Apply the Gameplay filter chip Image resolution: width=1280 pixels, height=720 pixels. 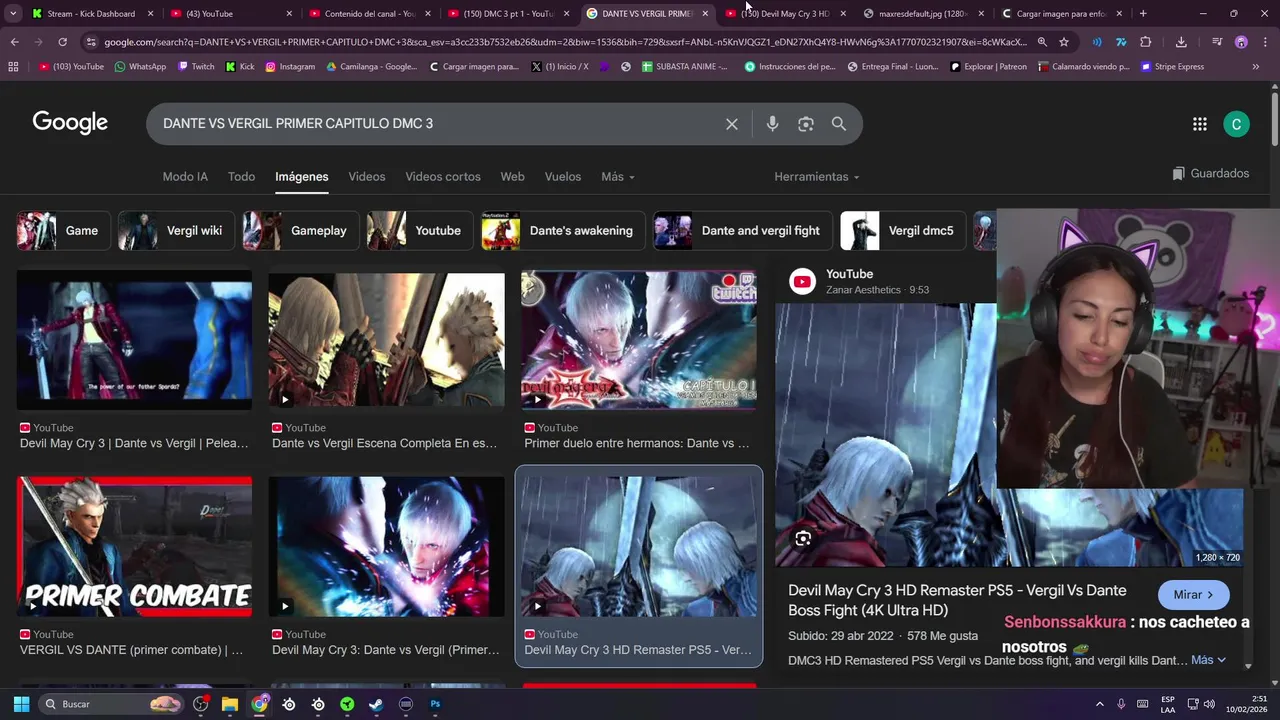301,231
